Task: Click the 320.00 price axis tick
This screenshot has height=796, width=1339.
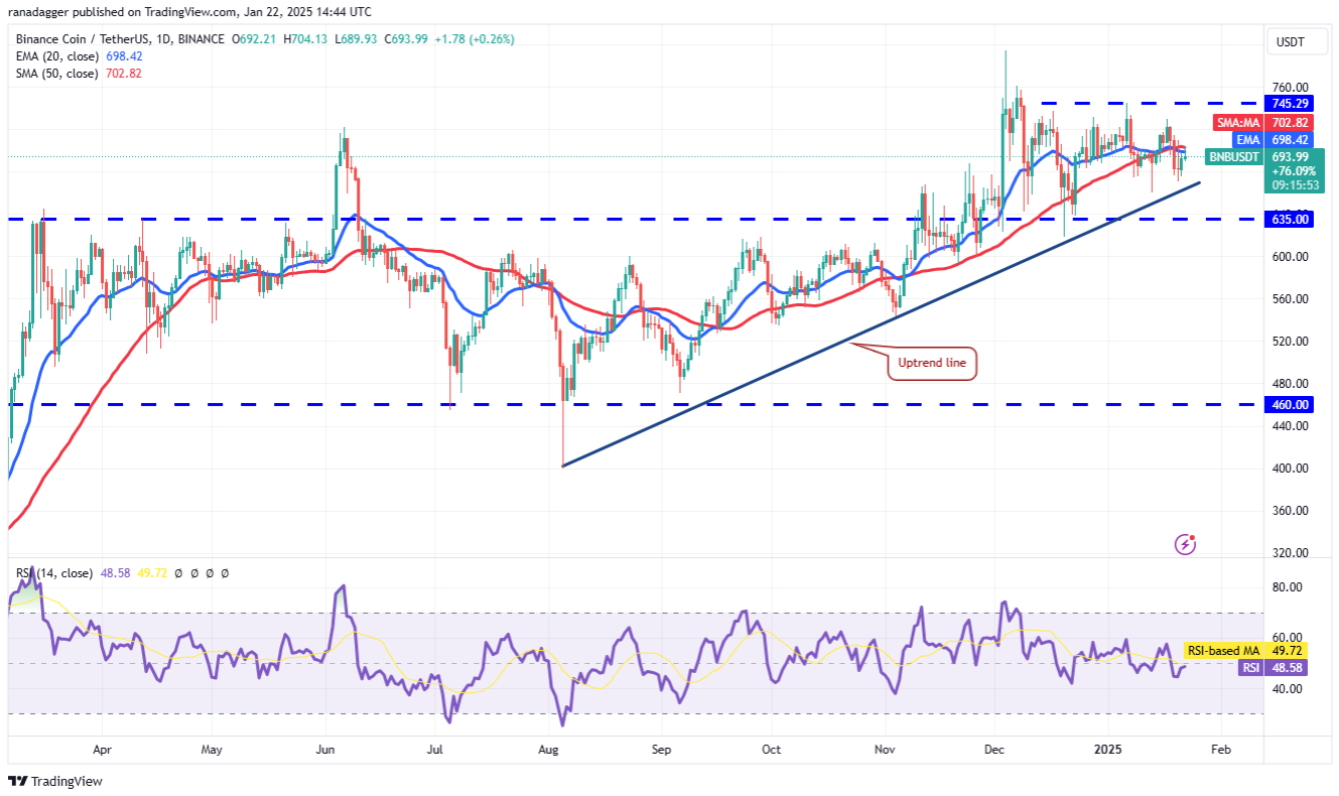Action: [1290, 553]
